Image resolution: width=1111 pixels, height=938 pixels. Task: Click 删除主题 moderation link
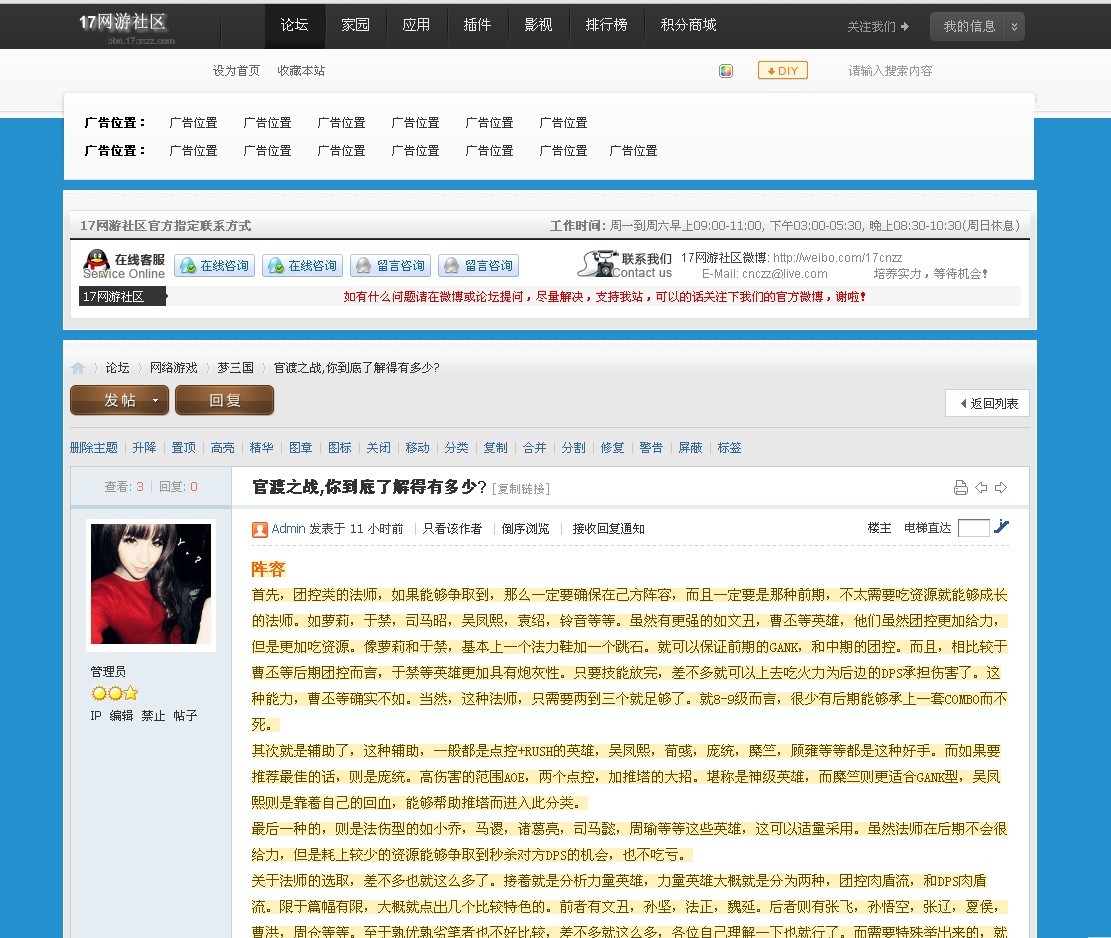pyautogui.click(x=94, y=448)
